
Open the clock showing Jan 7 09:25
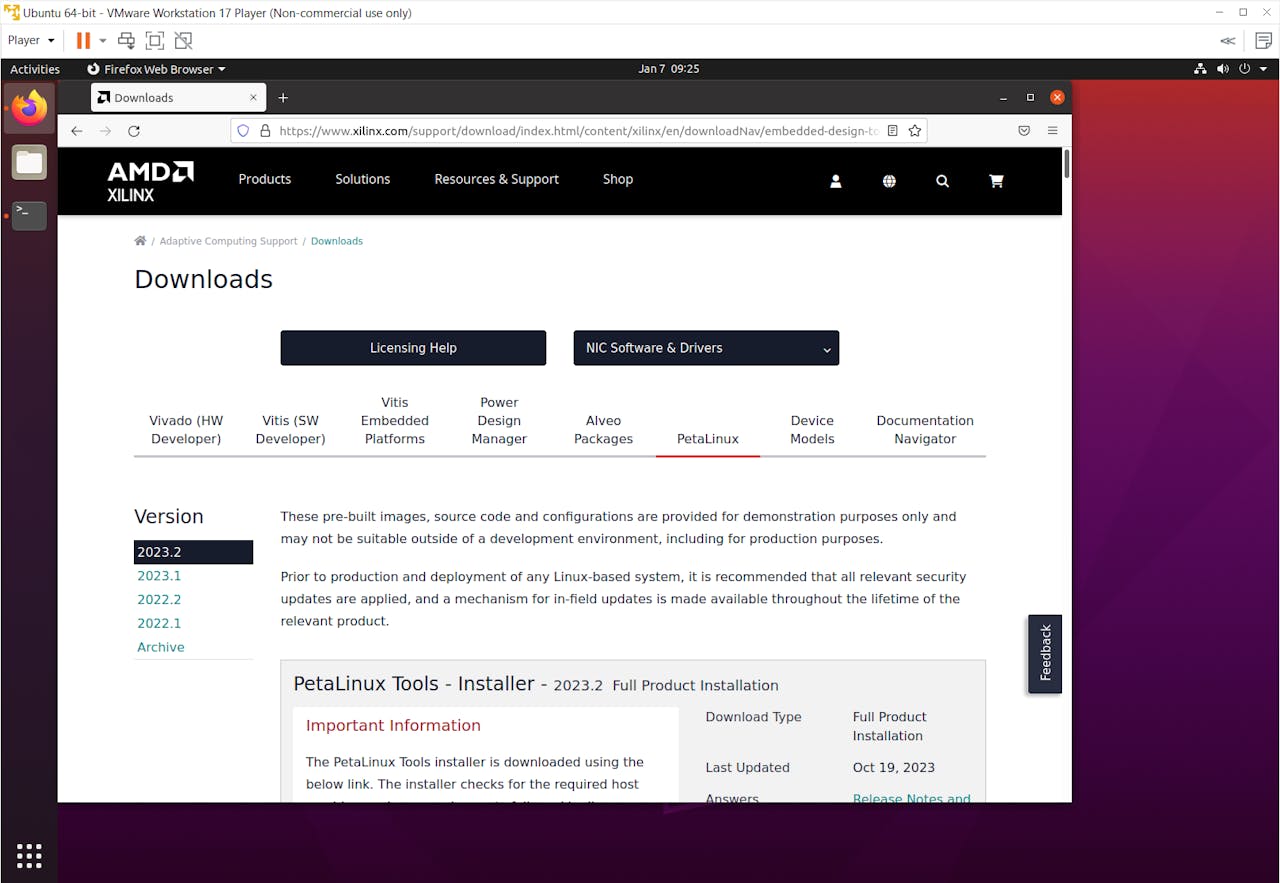pyautogui.click(x=668, y=69)
